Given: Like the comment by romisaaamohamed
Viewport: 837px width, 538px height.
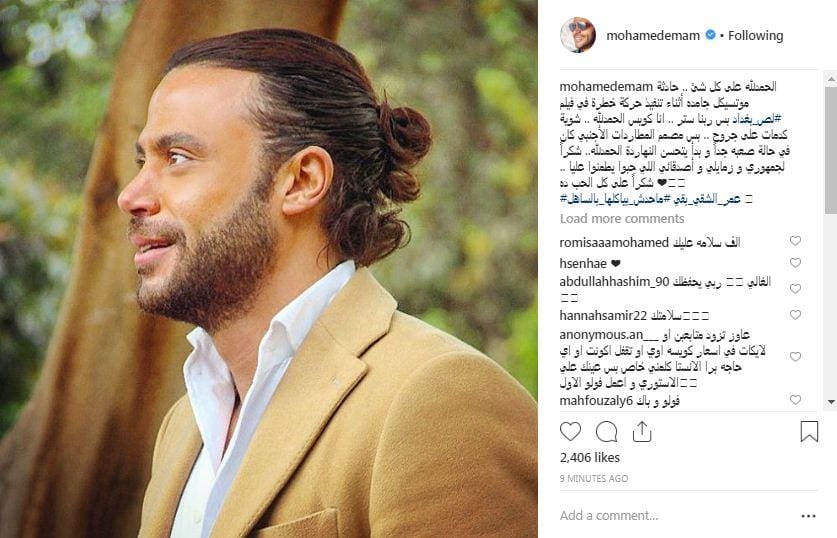Looking at the screenshot, I should (795, 241).
